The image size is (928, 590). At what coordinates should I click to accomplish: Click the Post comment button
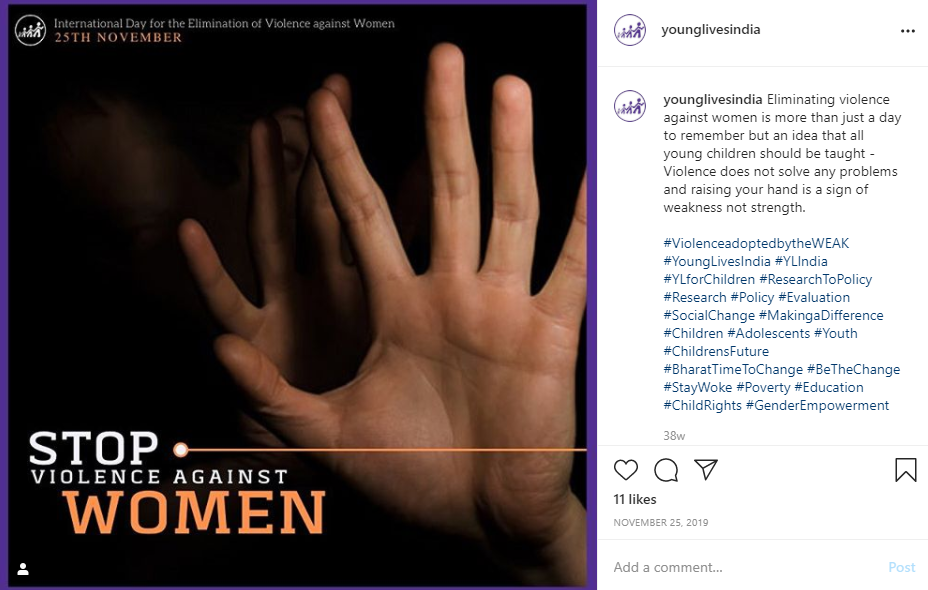pyautogui.click(x=901, y=567)
